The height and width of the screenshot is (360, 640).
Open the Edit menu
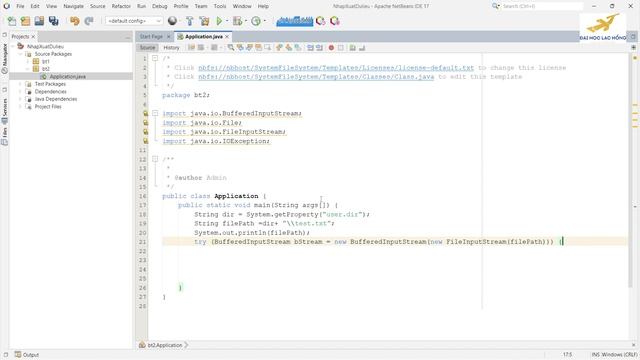35,6
